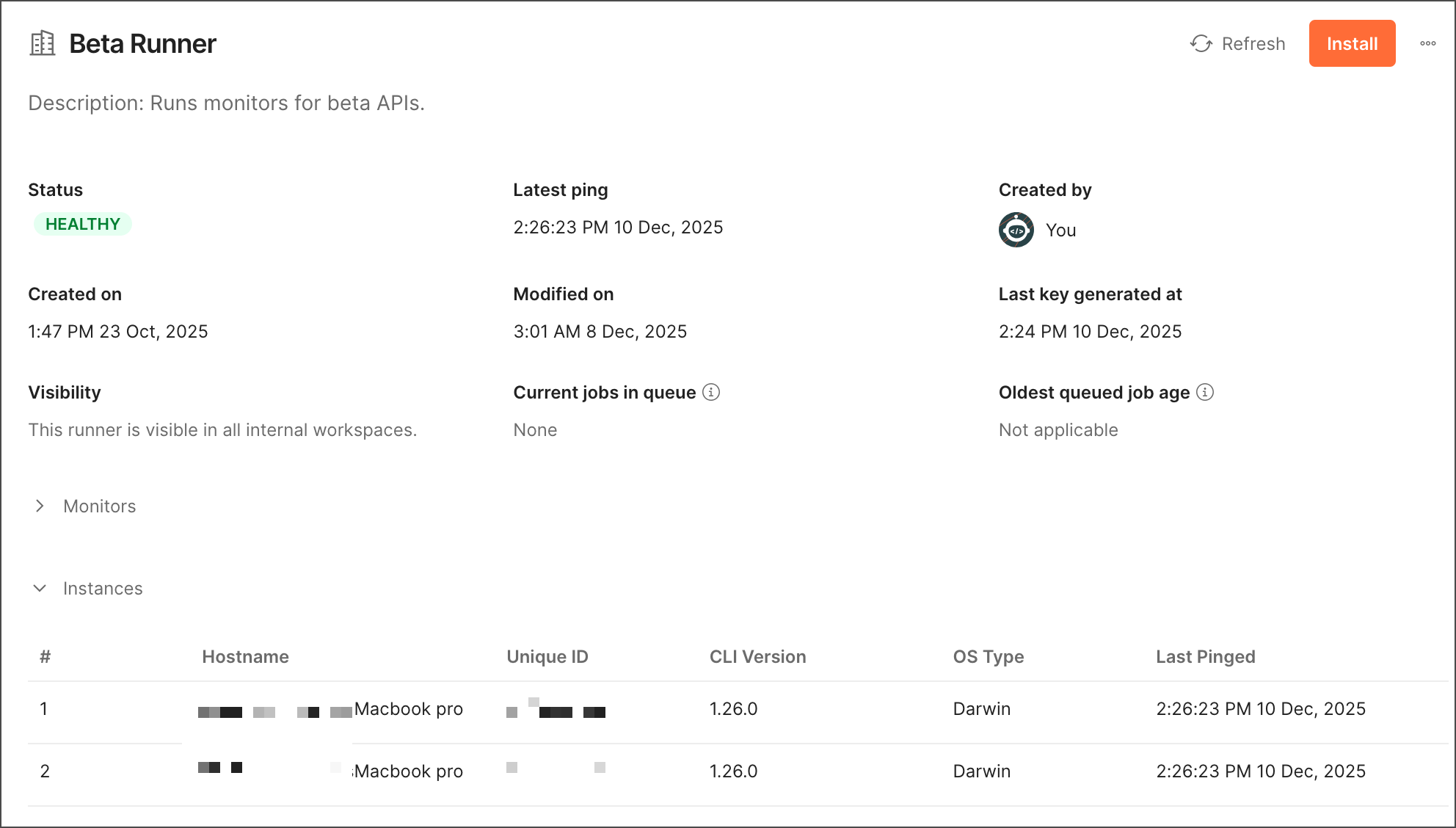Click the Instances section label
This screenshot has width=1456, height=828.
(x=103, y=588)
